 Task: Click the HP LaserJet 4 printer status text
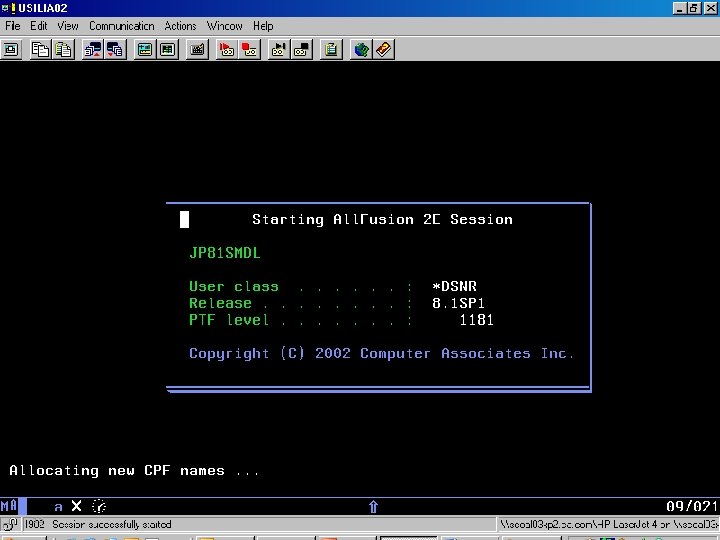(x=609, y=524)
